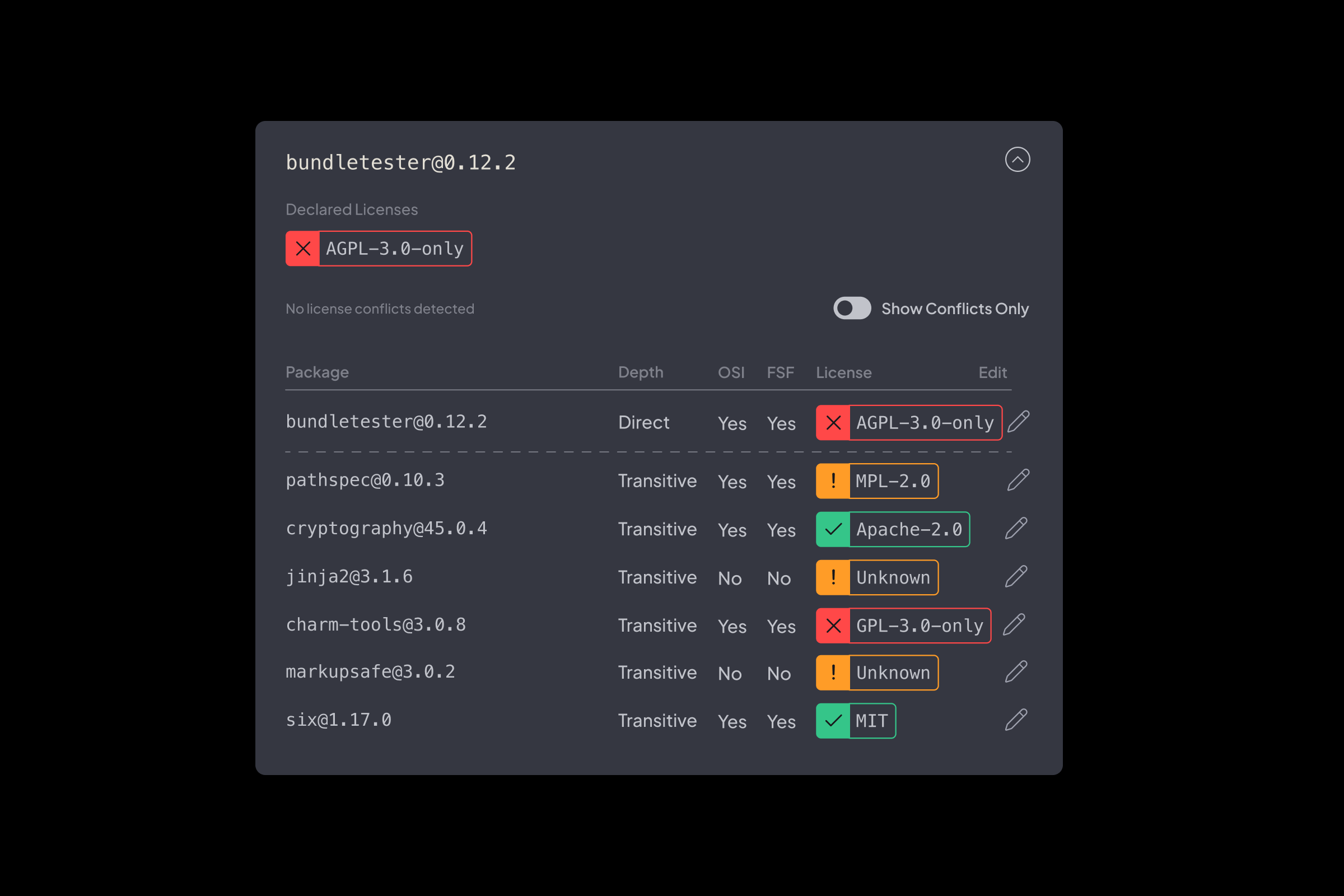Screen dimensions: 1344x896
Task: Click the FSF column header
Action: [780, 372]
